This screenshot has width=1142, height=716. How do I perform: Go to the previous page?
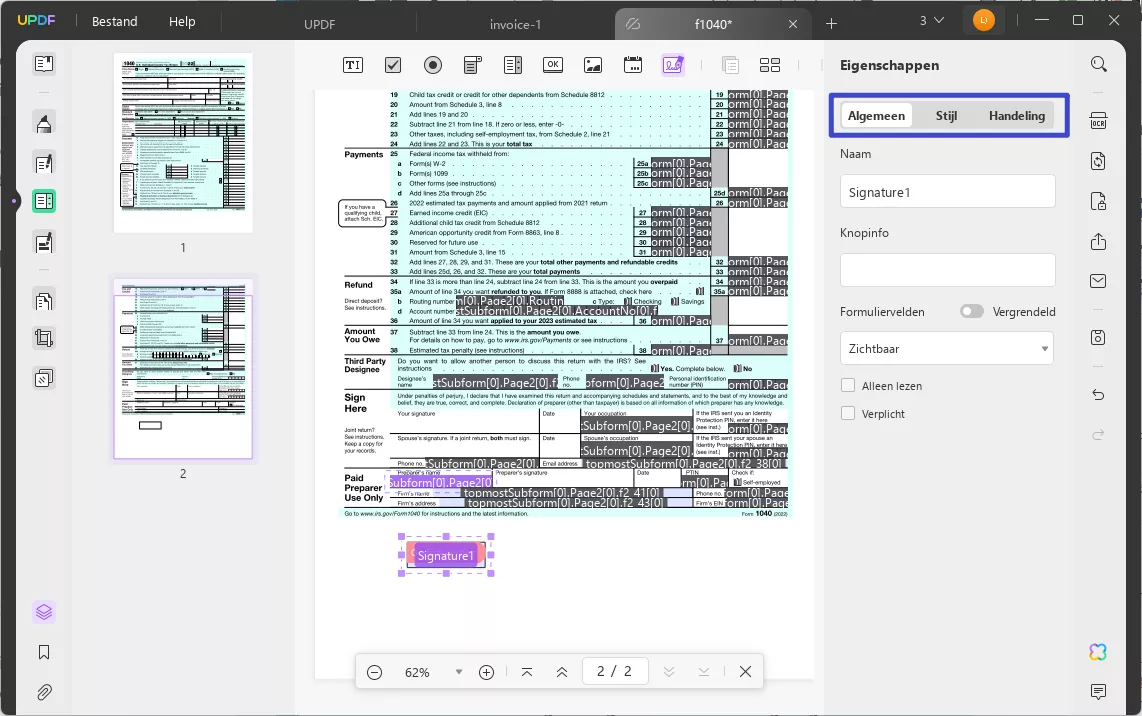(x=562, y=672)
